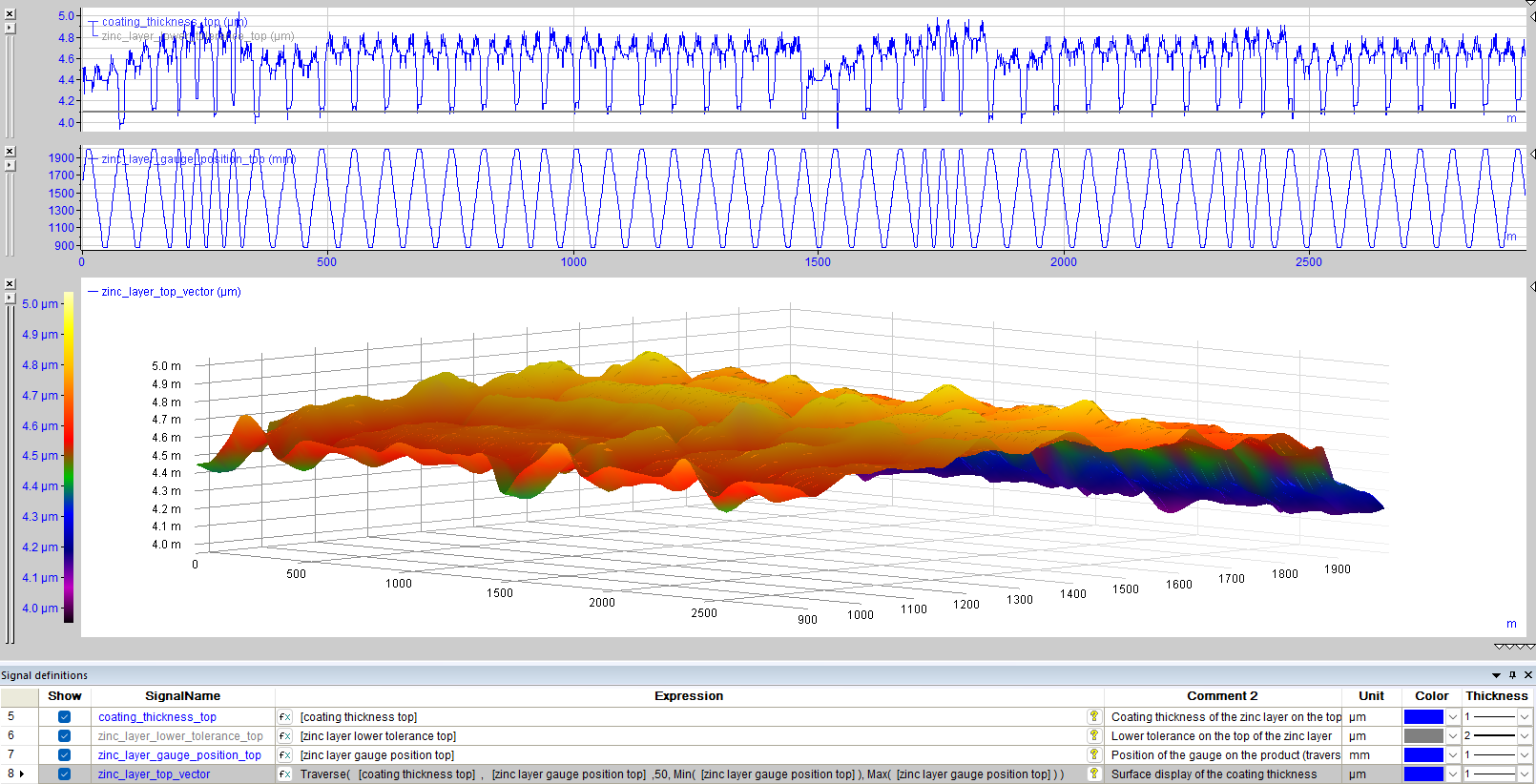This screenshot has height=784, width=1536.
Task: Expand the gauge position graph strip arrow
Action: click(x=10, y=165)
